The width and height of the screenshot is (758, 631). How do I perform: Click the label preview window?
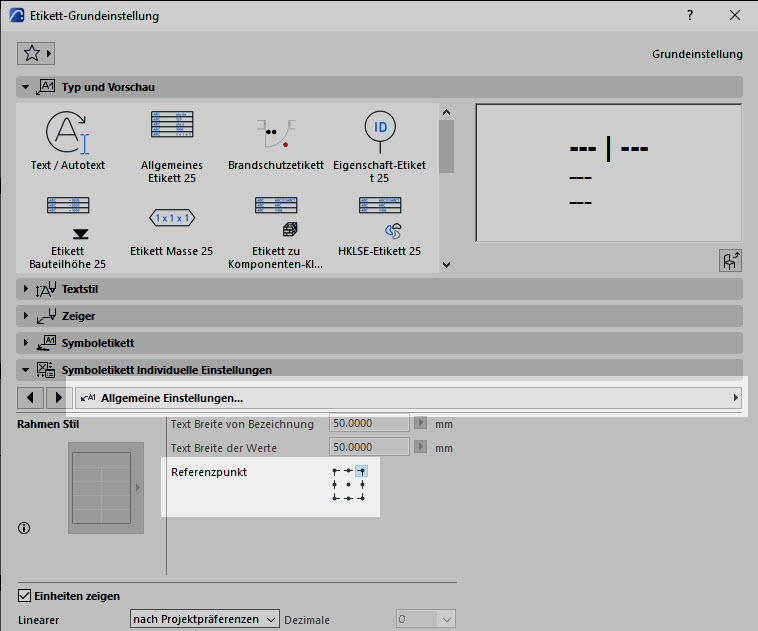609,173
